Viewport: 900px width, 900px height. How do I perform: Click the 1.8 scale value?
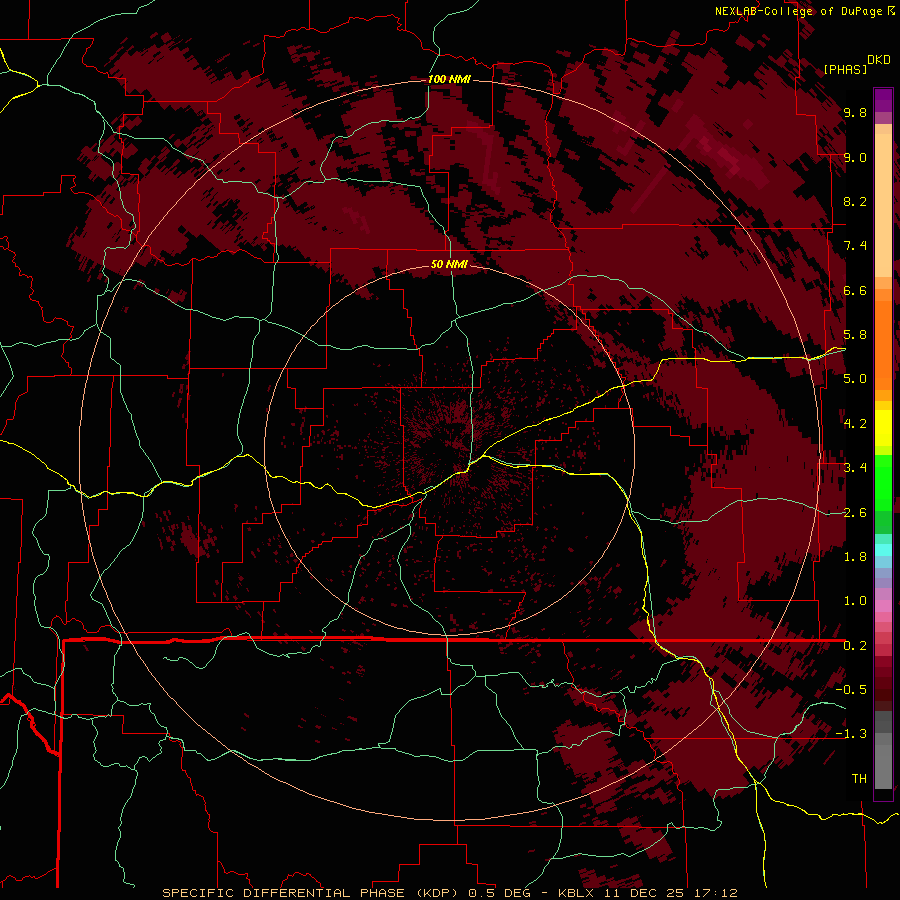[855, 557]
